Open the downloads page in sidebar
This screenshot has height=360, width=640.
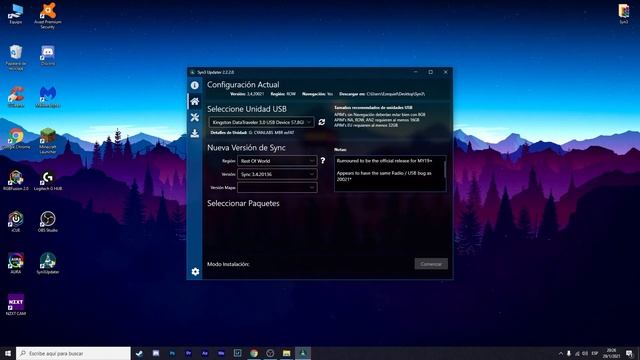(x=195, y=133)
